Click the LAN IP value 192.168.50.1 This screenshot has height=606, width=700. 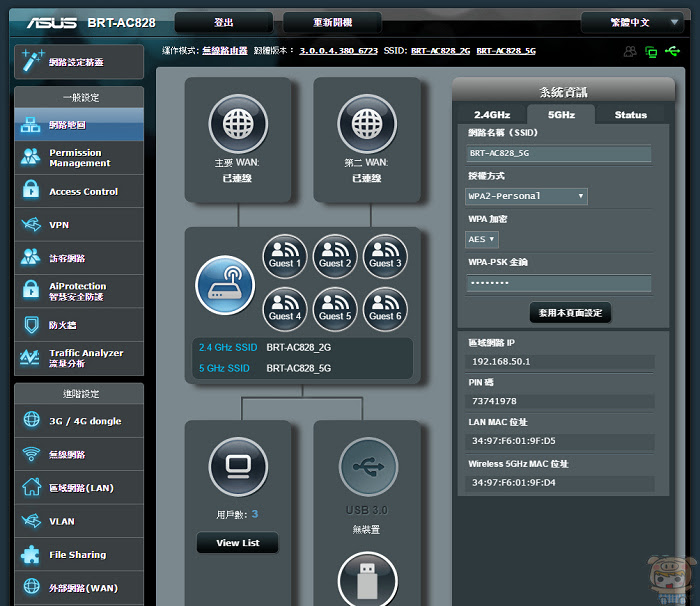pos(501,361)
